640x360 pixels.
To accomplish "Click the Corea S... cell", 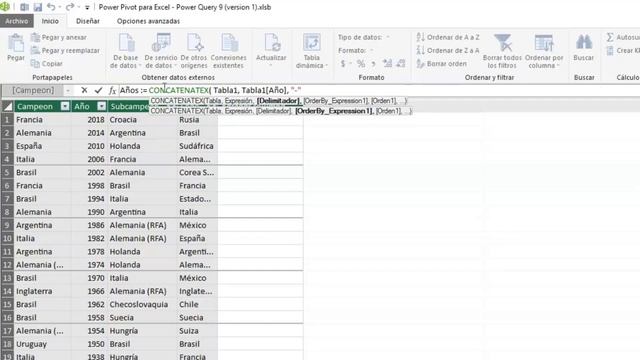I will 197,173.
